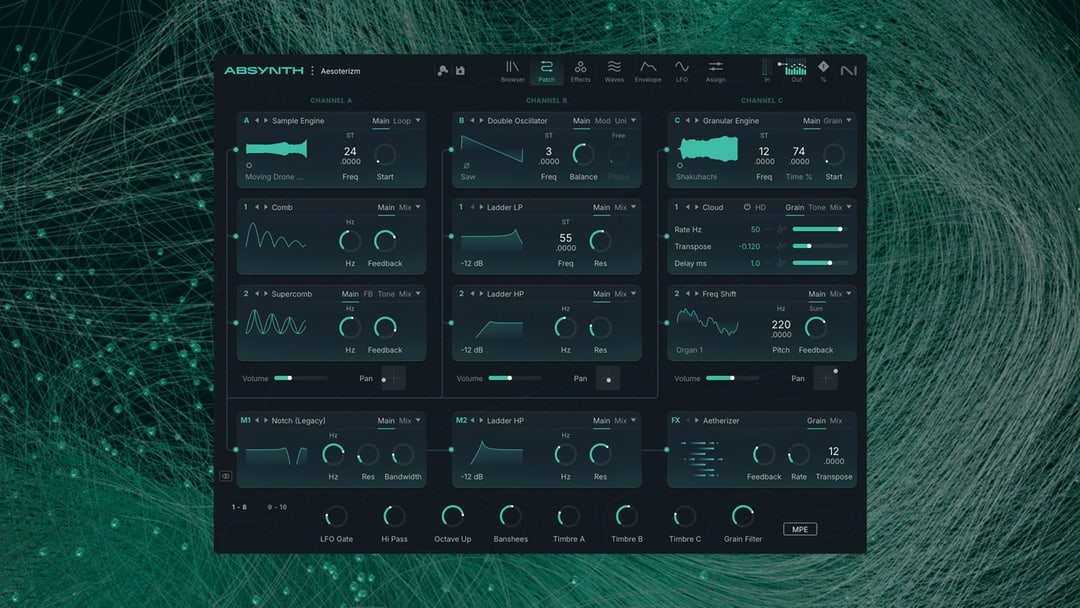Switch to the Tone tab in Supercomb
Viewport: 1080px width, 608px height.
point(386,294)
